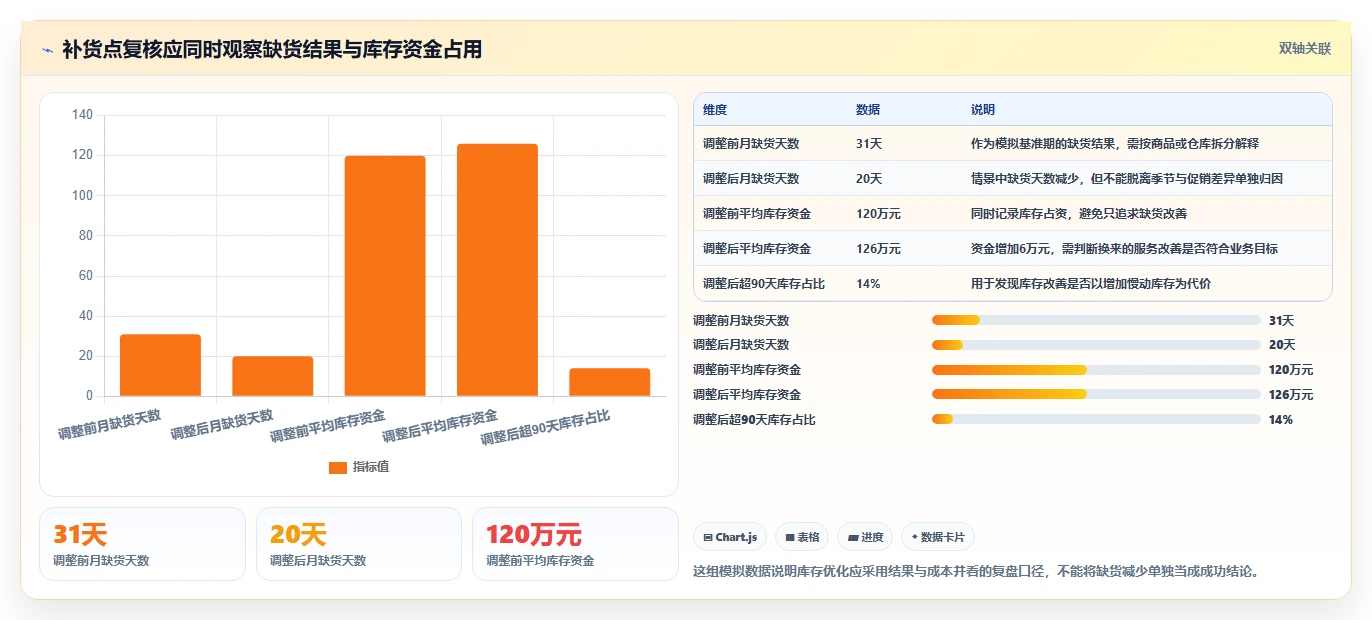Click the footer note starting 这组模拟数据说明
The width and height of the screenshot is (1372, 620).
click(976, 572)
